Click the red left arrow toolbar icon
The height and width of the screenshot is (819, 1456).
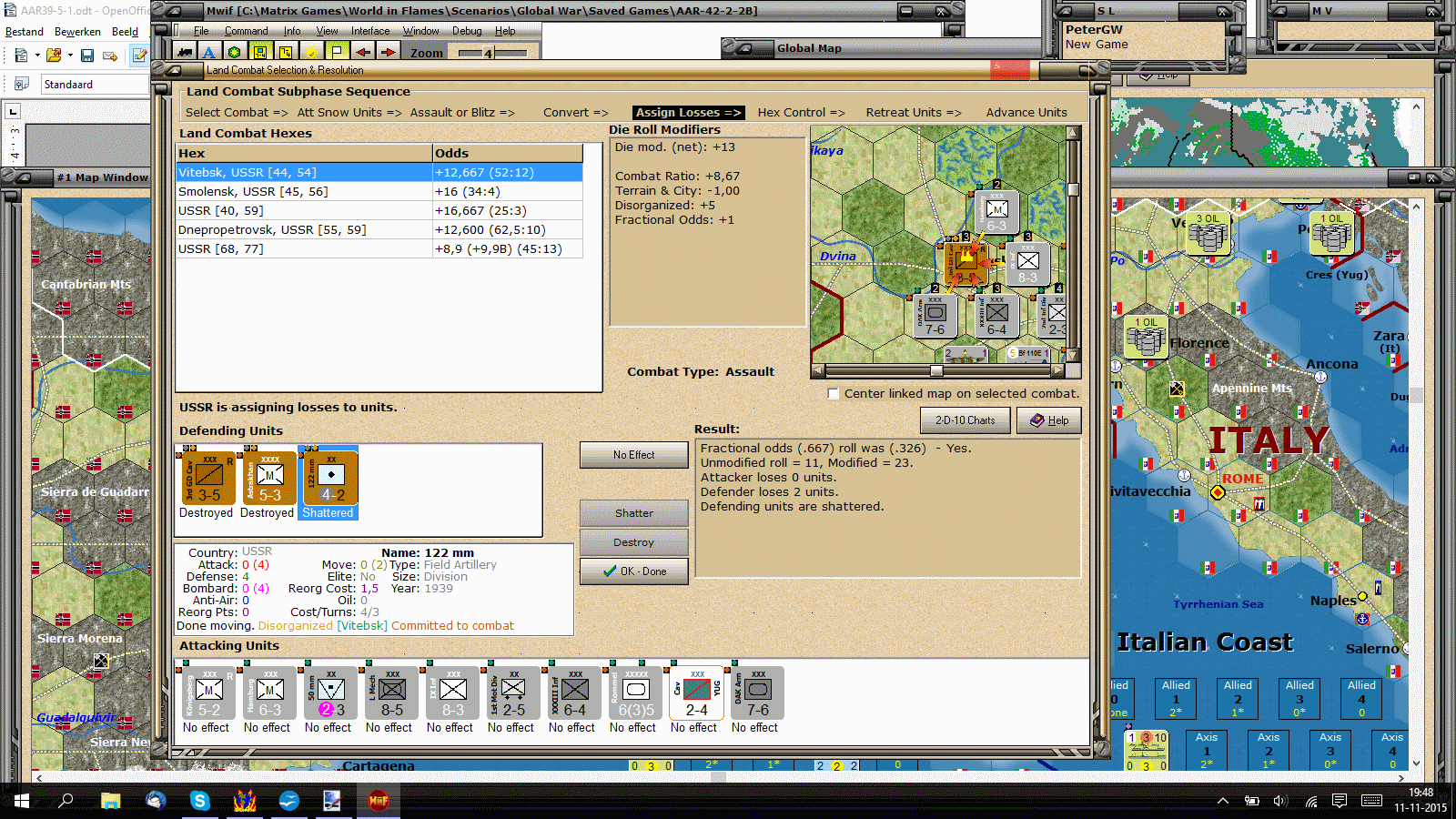tap(362, 53)
